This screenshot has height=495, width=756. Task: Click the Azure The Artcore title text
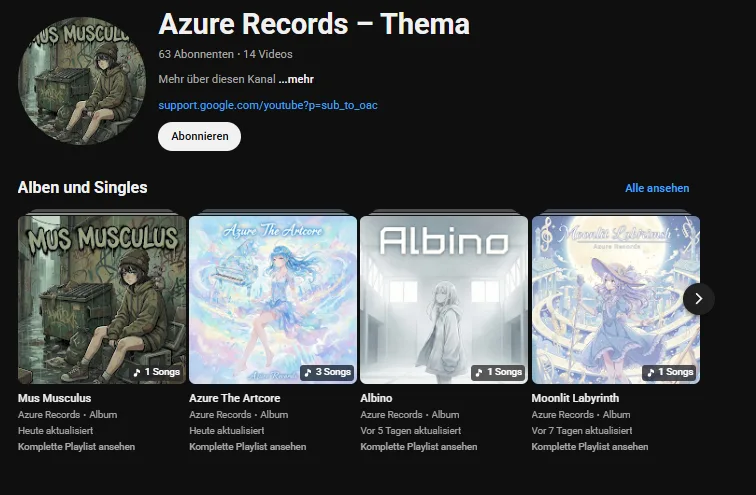tap(234, 398)
